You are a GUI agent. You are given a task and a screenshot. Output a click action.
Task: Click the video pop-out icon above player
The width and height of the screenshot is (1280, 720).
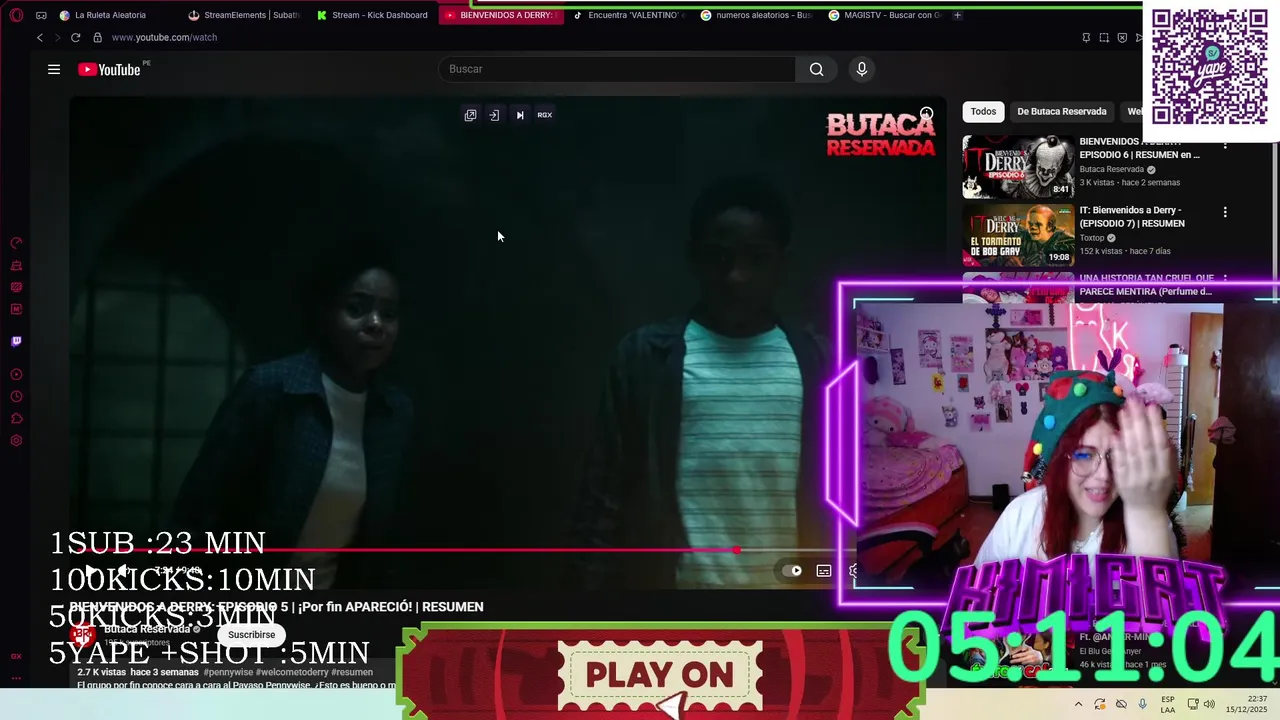pyautogui.click(x=470, y=115)
